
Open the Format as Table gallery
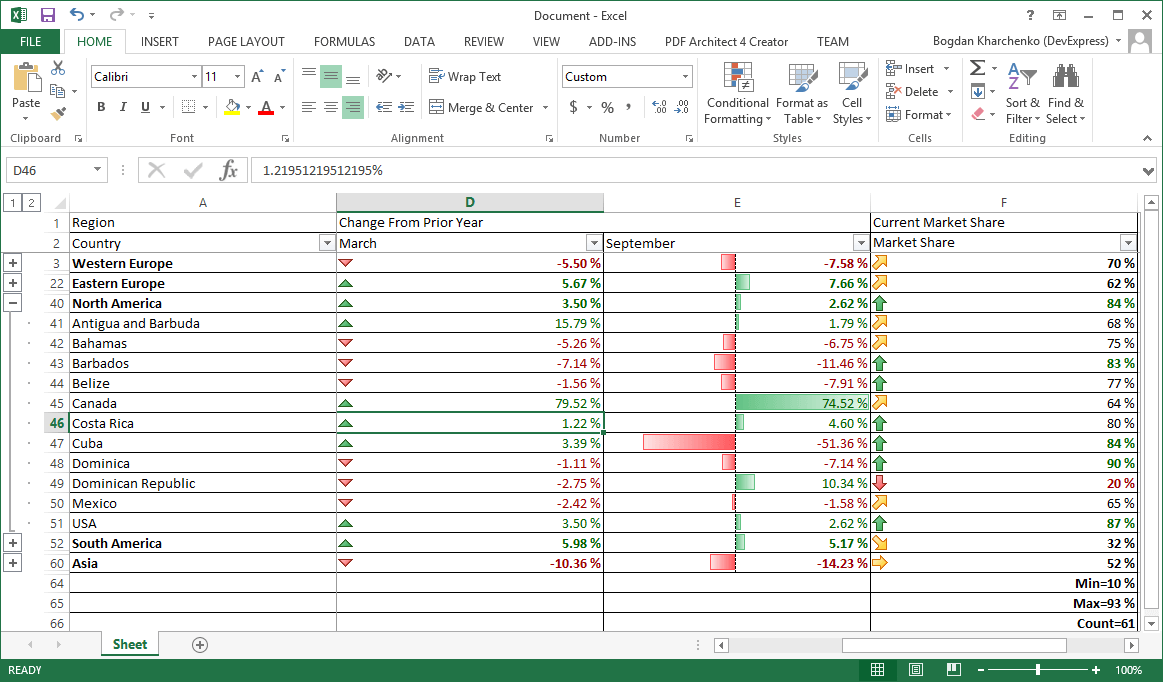click(801, 95)
